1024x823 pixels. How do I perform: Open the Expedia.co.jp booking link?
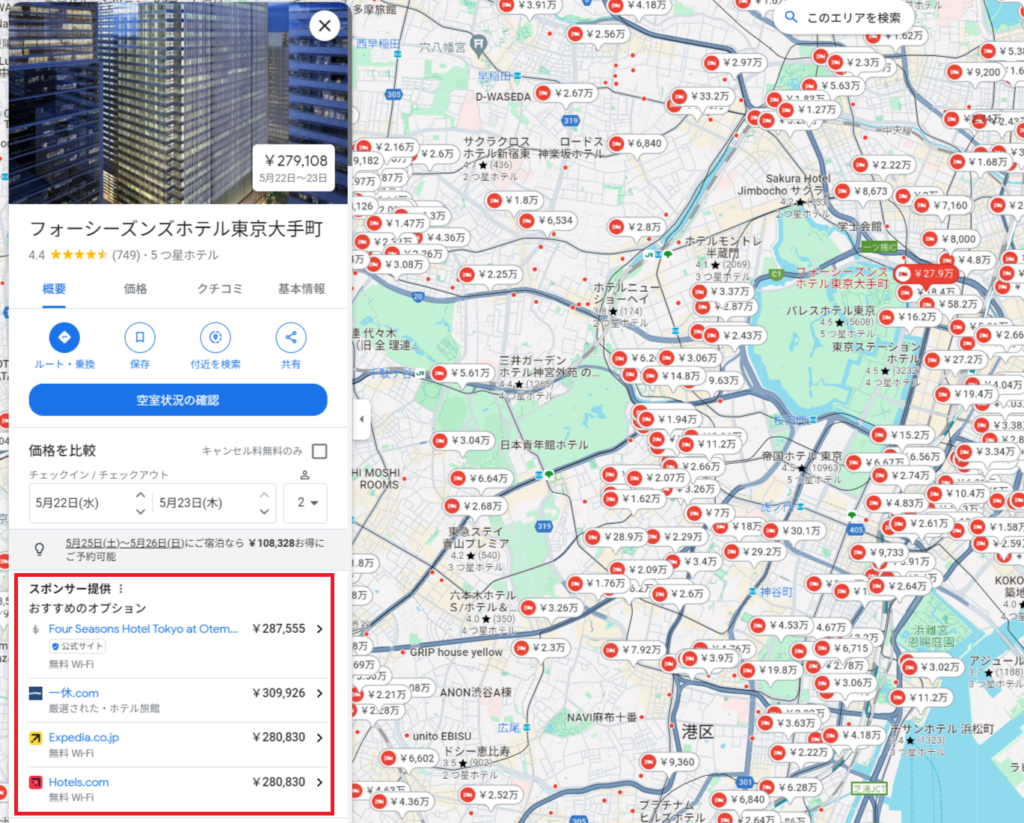[84, 737]
